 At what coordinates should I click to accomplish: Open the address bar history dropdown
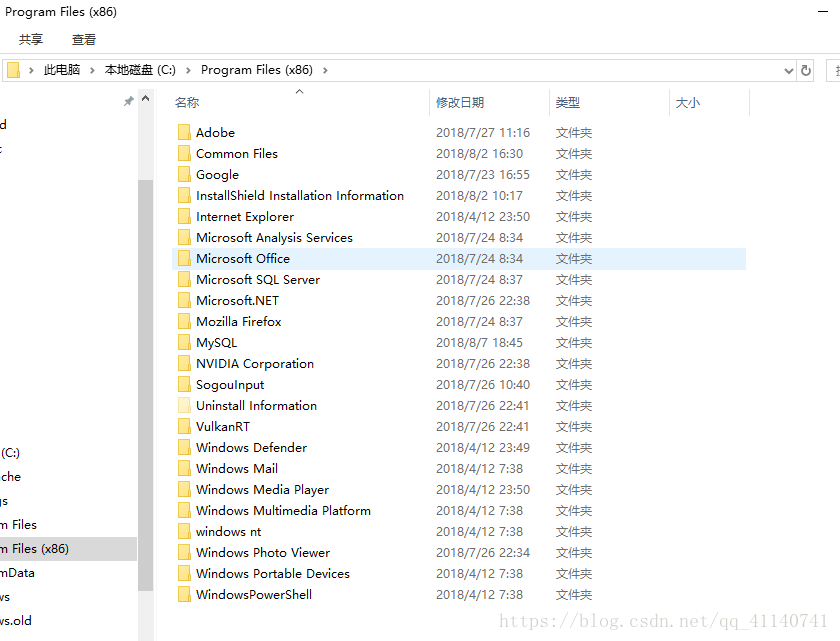tap(788, 70)
